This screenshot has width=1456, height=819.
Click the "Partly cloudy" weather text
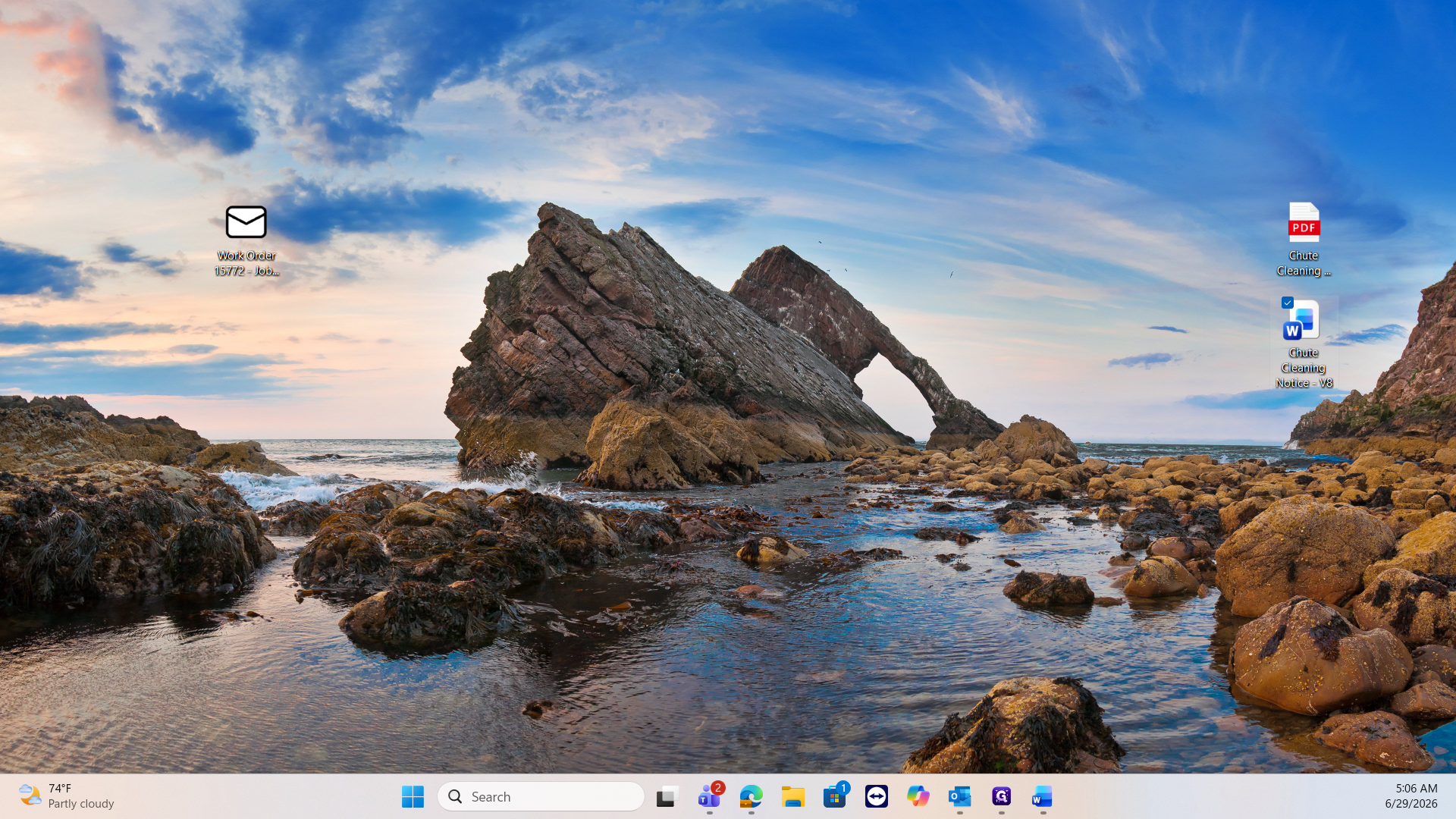pyautogui.click(x=81, y=804)
